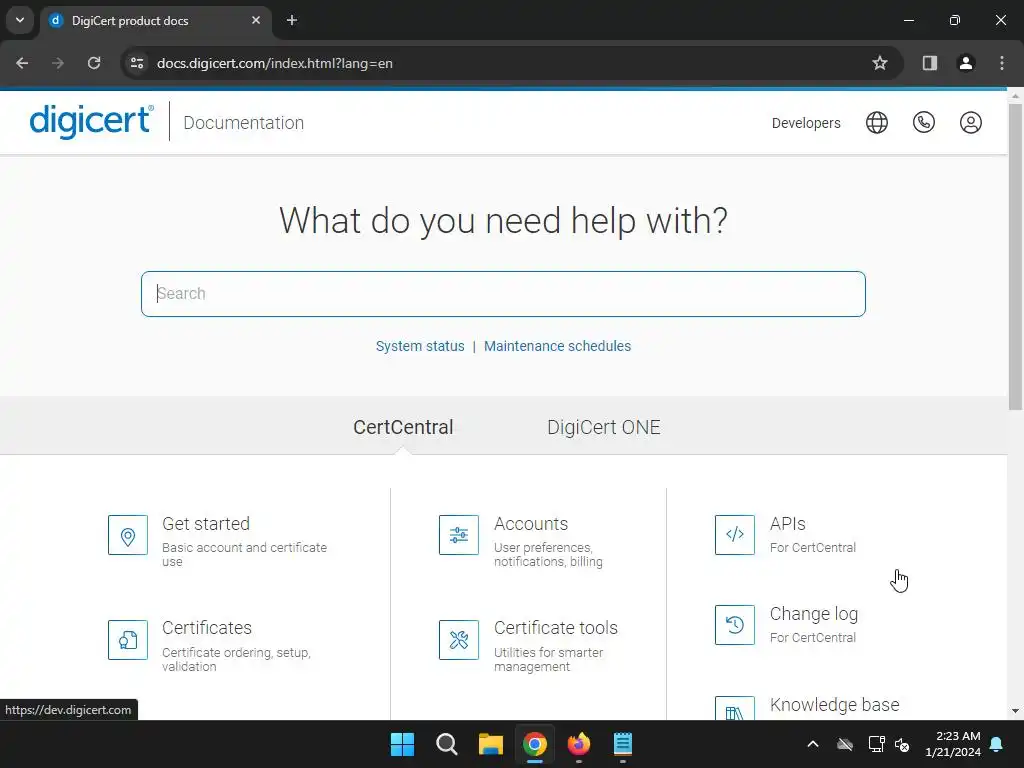Screen dimensions: 1024x768
Task: Click the Documentation header text
Action: pyautogui.click(x=244, y=123)
